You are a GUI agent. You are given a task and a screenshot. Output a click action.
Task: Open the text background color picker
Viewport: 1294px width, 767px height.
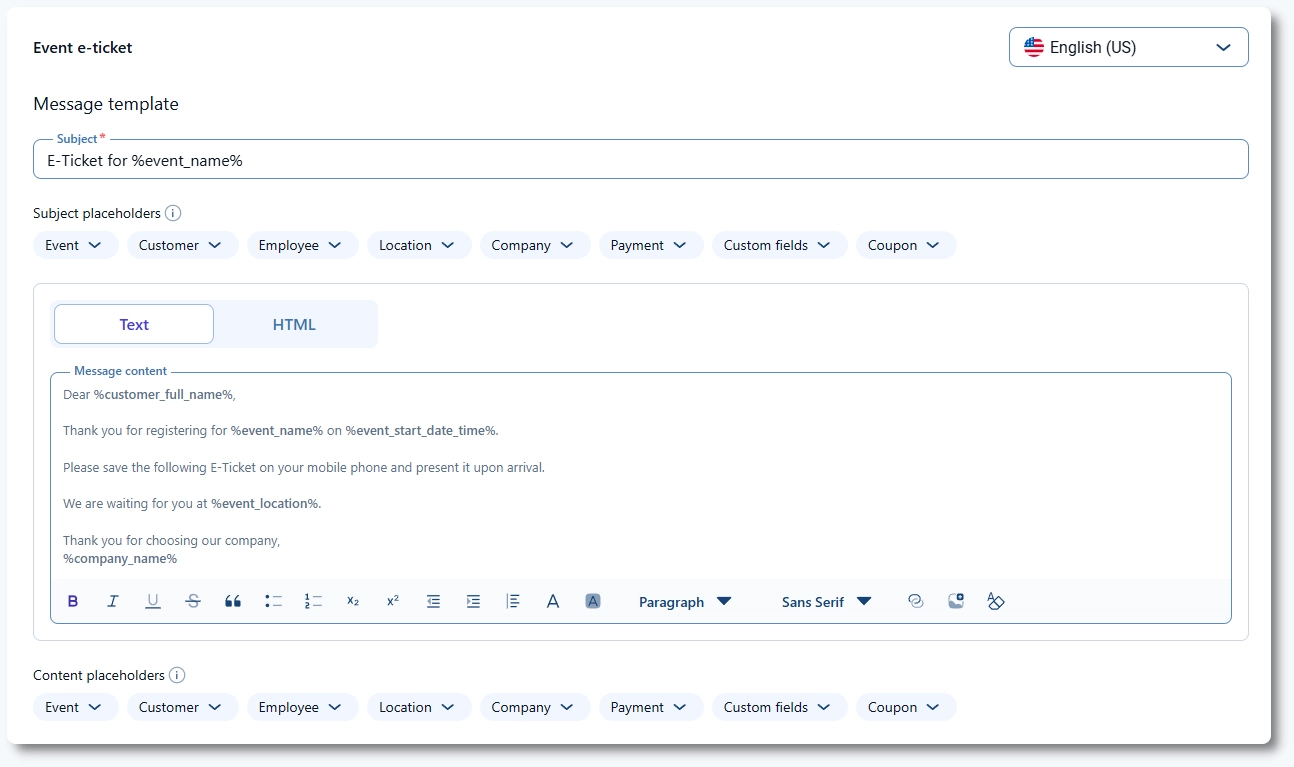tap(593, 601)
